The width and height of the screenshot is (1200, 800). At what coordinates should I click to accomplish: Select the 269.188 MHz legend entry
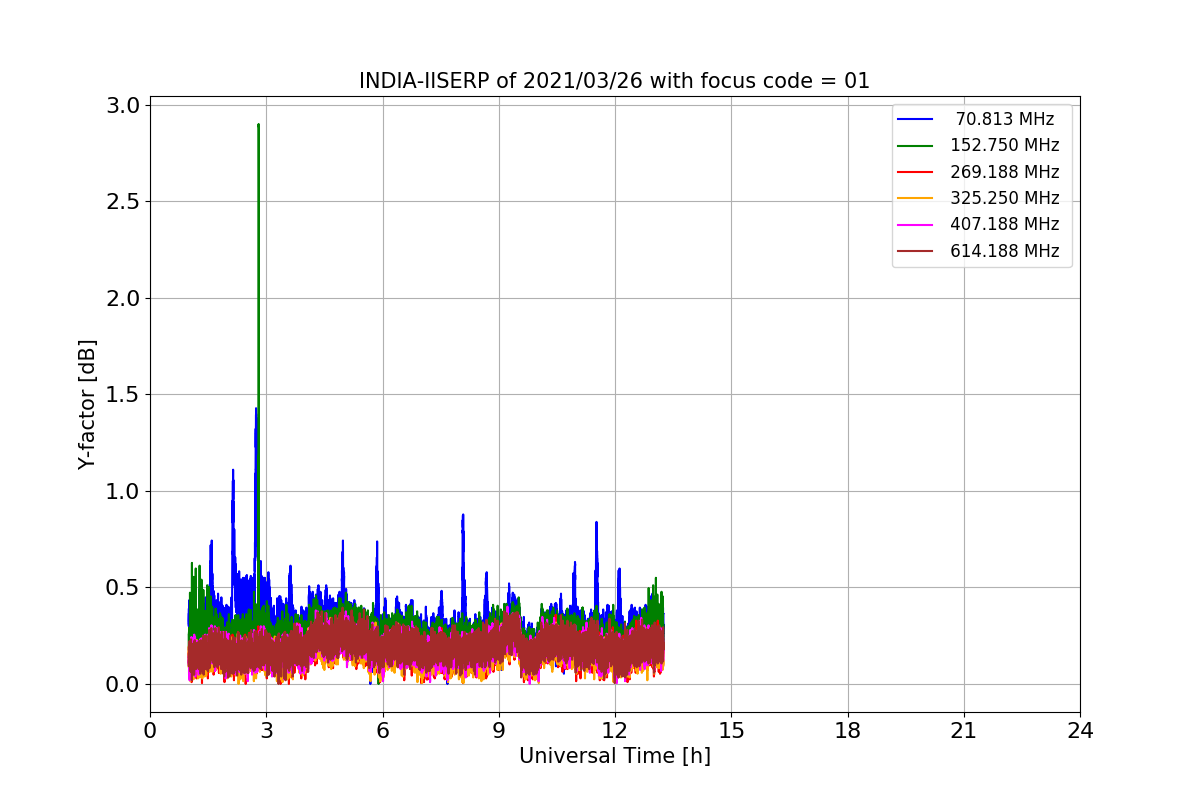[977, 172]
